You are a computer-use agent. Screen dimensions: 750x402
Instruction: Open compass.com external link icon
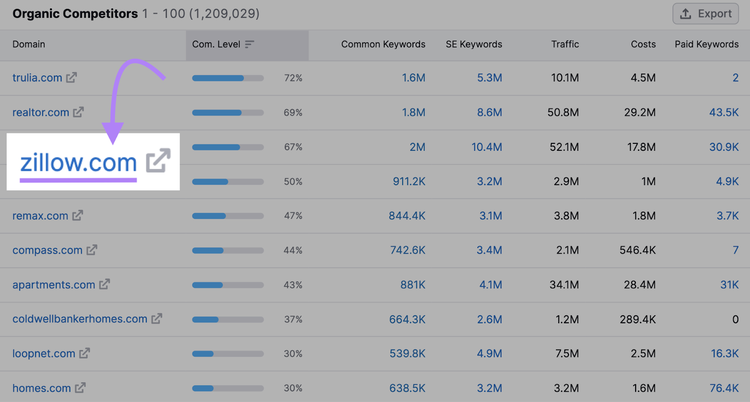coord(92,250)
